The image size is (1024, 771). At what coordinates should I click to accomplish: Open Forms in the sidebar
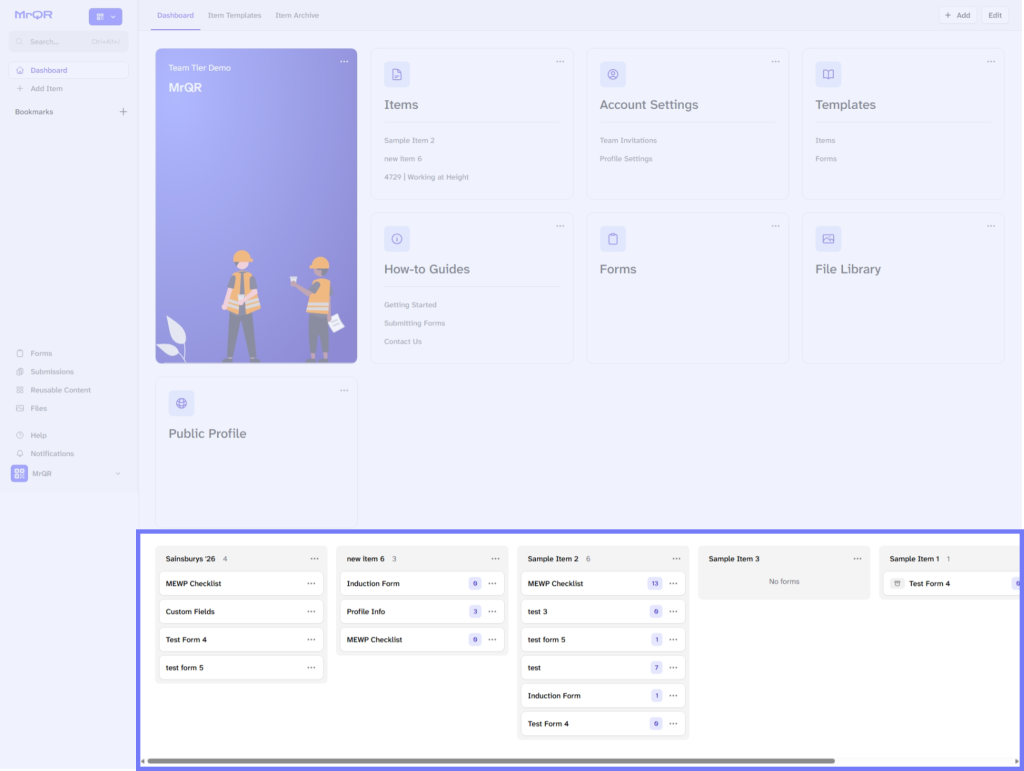point(40,353)
